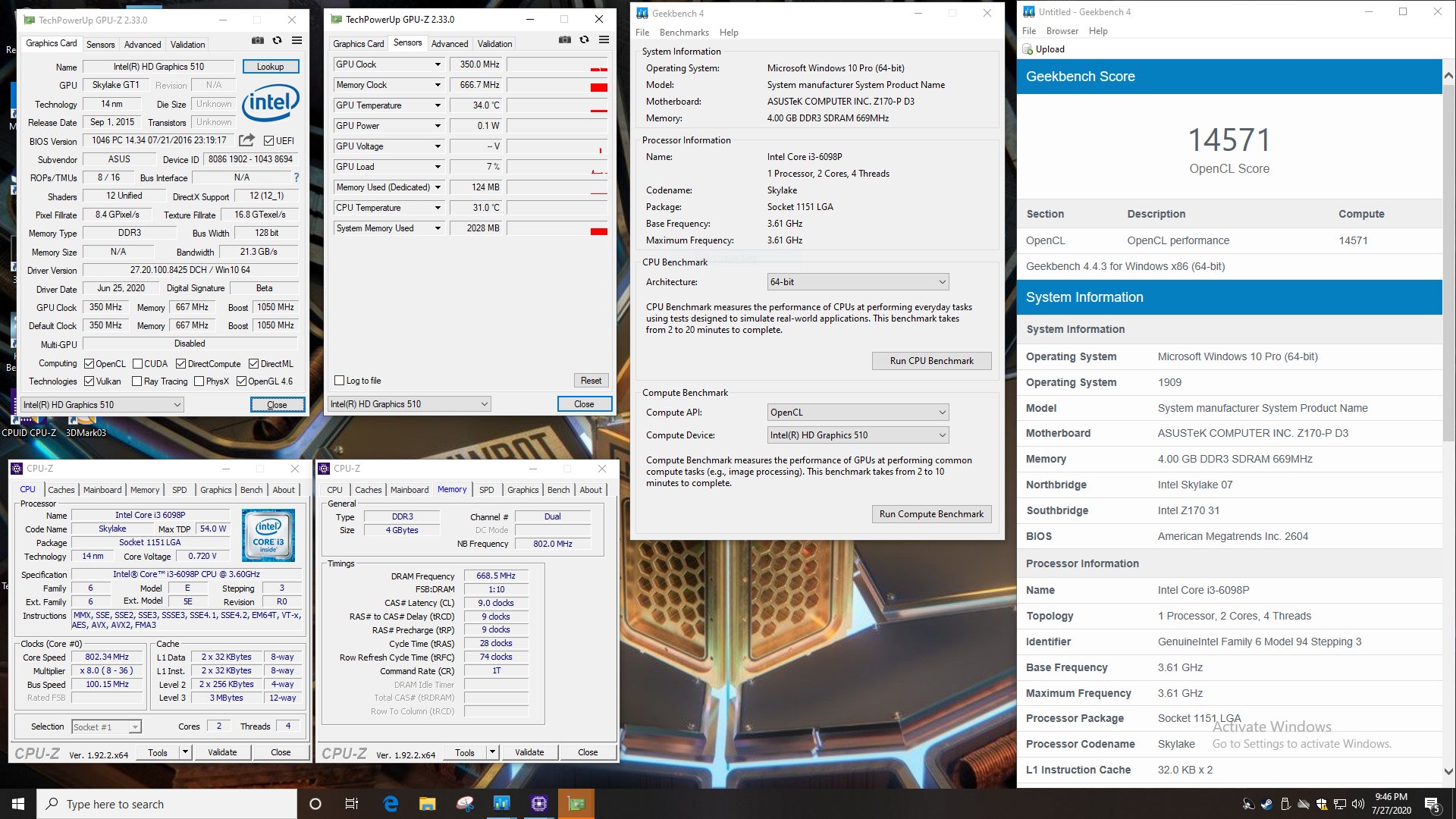
Task: Open the Snipping tool icon on the taskbar
Action: point(465,804)
